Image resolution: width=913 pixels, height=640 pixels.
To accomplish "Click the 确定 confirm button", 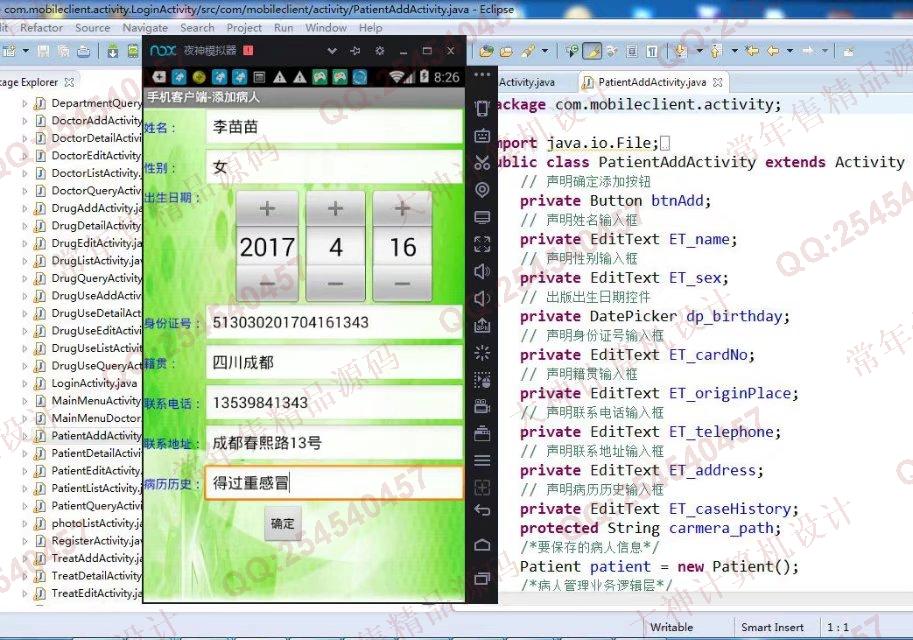I will [x=283, y=524].
